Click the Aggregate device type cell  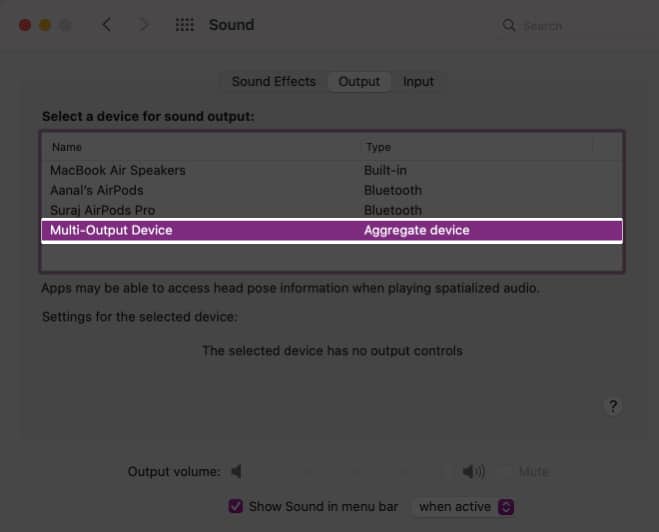pos(416,230)
